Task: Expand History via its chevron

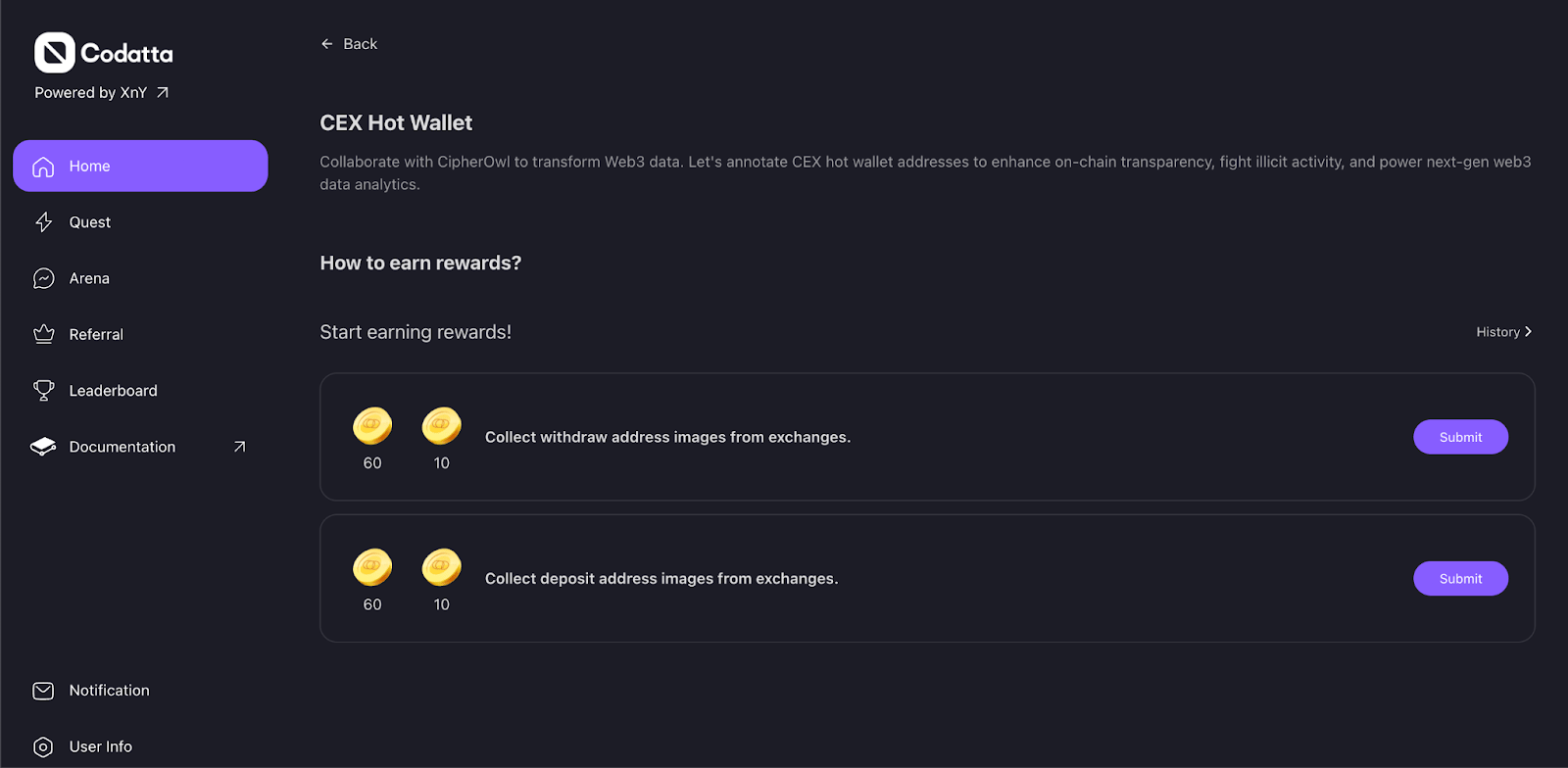Action: click(x=1528, y=332)
